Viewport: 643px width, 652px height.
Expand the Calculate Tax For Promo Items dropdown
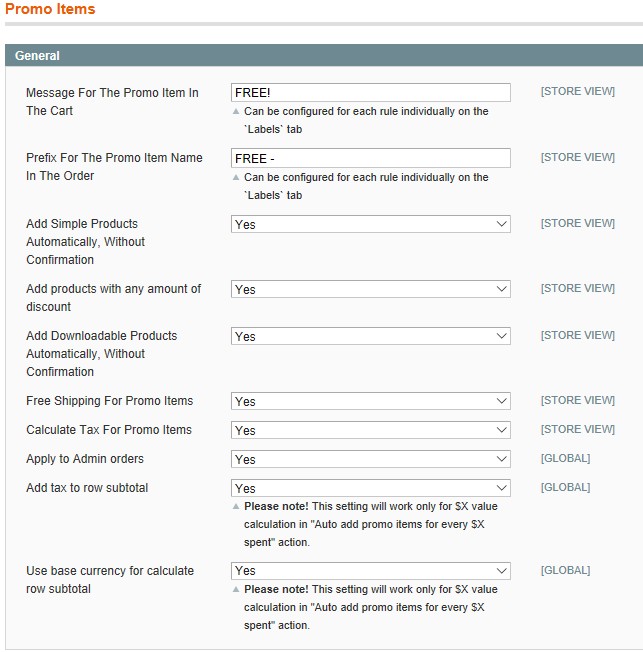click(370, 430)
